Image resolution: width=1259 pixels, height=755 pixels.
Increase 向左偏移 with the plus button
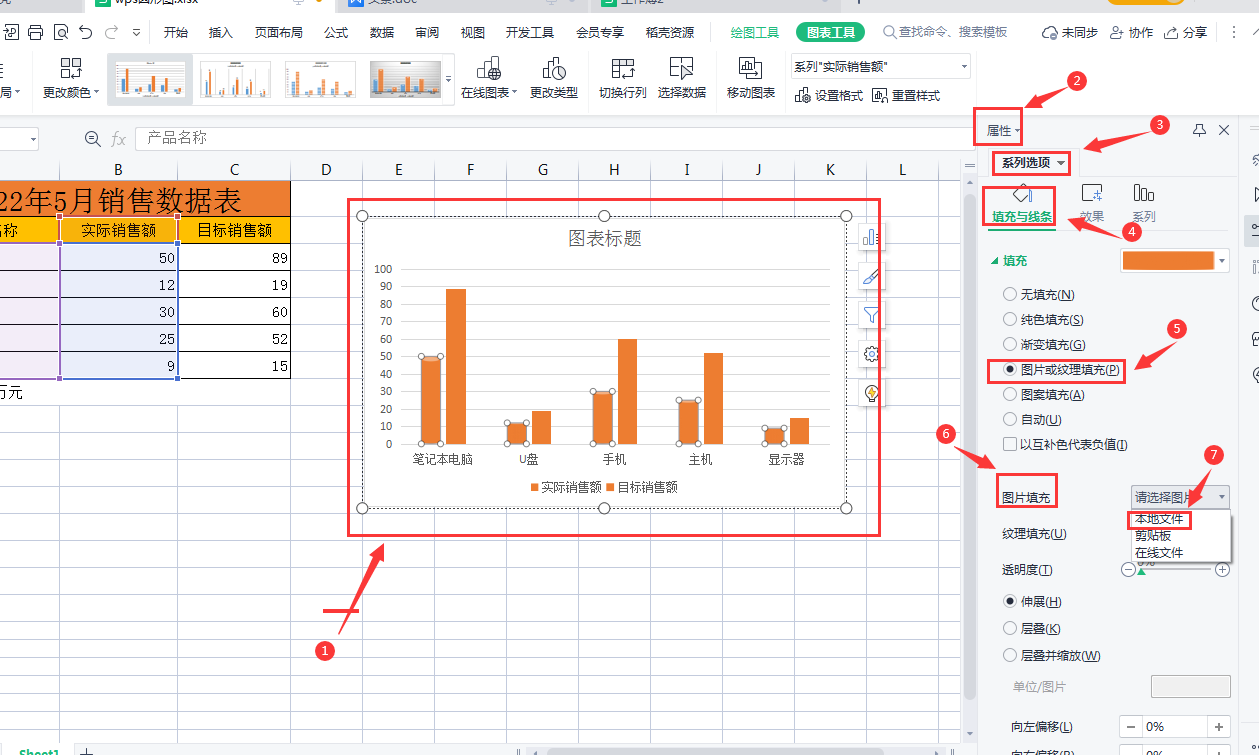coord(1219,727)
